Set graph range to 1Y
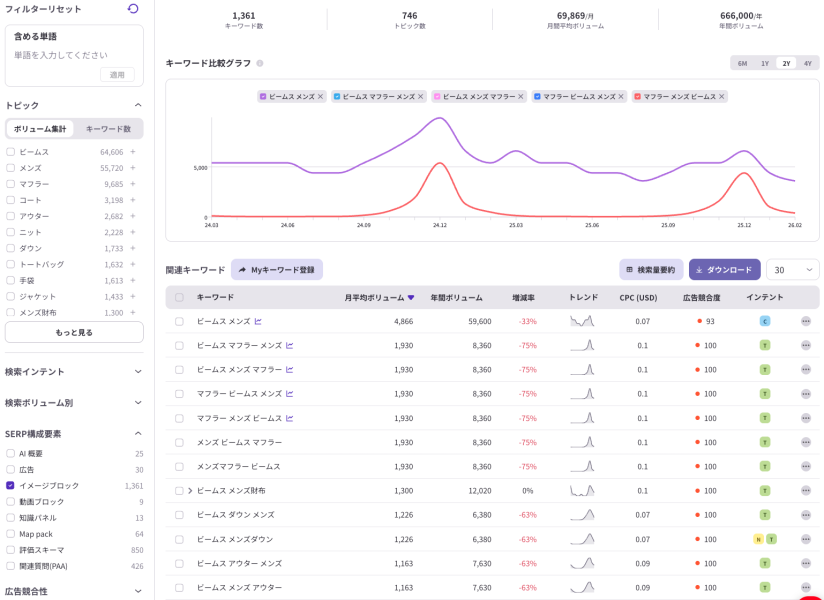Image resolution: width=824 pixels, height=600 pixels. coord(765,63)
